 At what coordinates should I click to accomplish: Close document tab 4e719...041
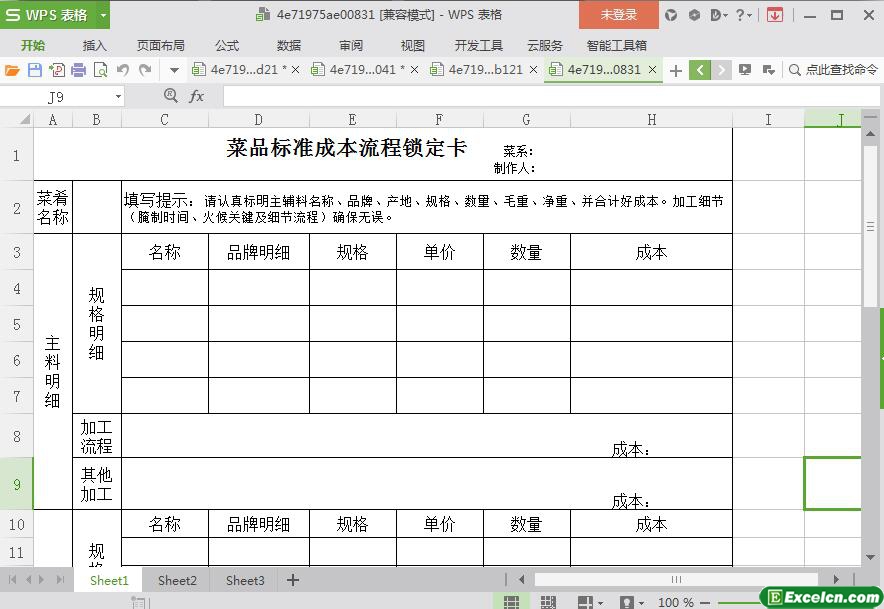point(414,70)
